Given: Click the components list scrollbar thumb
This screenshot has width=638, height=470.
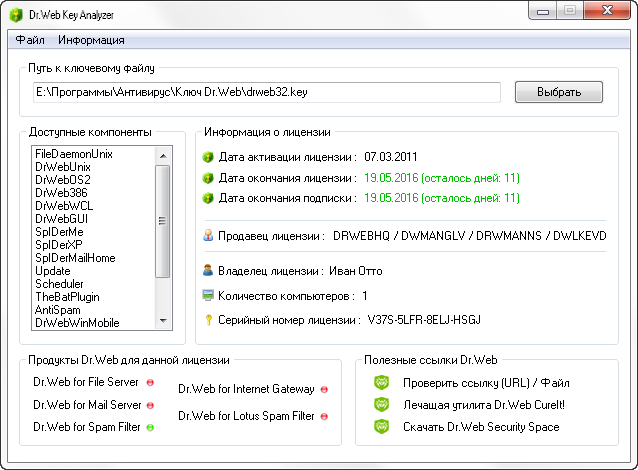Looking at the screenshot, I should [x=163, y=221].
